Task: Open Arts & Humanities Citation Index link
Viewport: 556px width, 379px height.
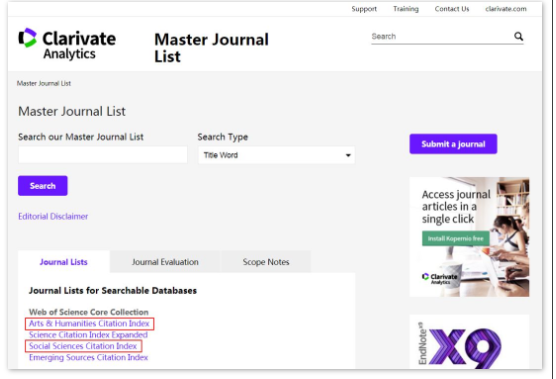Action: pos(89,323)
